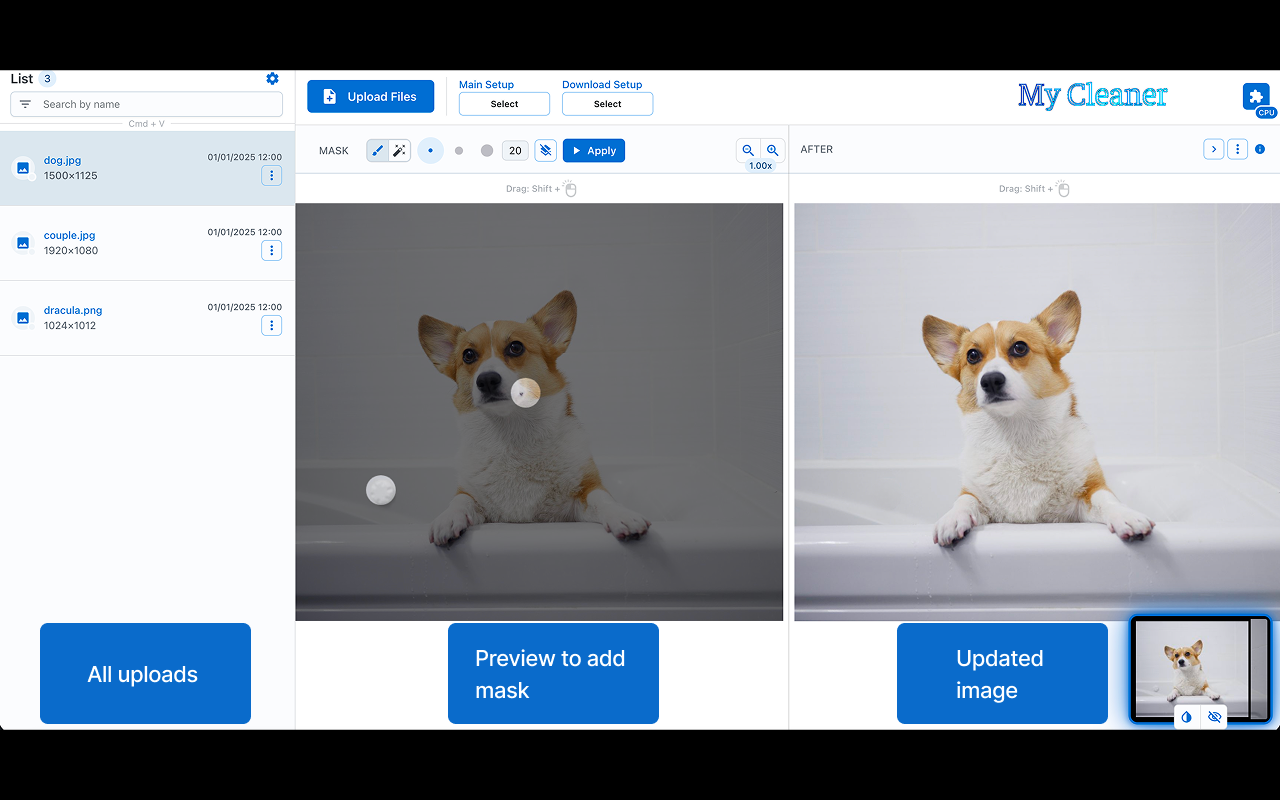Open the settings gear above the file list
Image resolution: width=1280 pixels, height=800 pixels.
pos(272,78)
